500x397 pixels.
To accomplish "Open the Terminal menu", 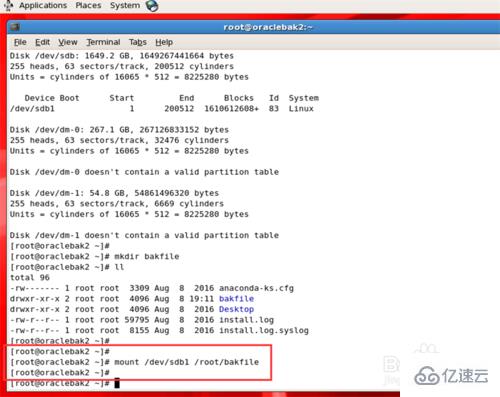I will click(x=103, y=42).
